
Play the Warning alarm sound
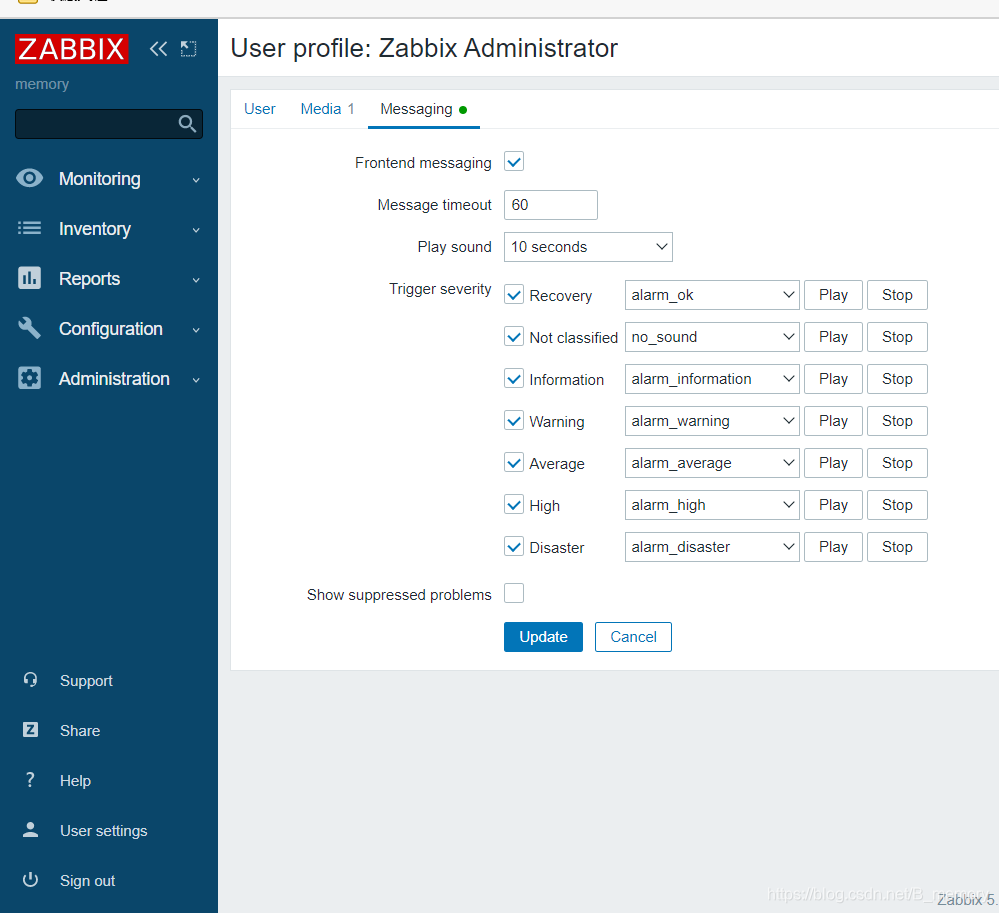click(833, 421)
